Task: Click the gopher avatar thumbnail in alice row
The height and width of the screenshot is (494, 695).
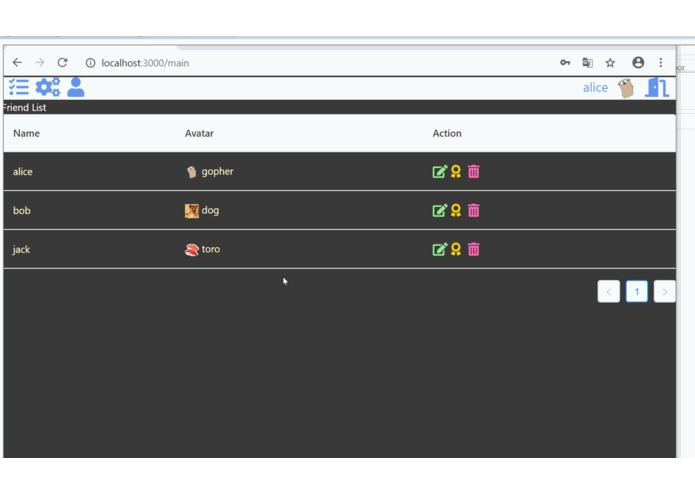Action: (191, 172)
